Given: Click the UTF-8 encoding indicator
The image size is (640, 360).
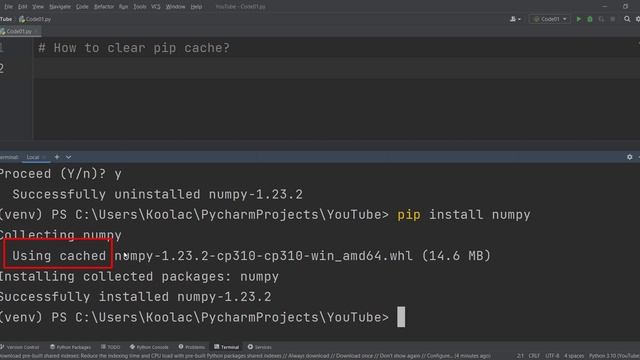Looking at the screenshot, I should pyautogui.click(x=552, y=356).
